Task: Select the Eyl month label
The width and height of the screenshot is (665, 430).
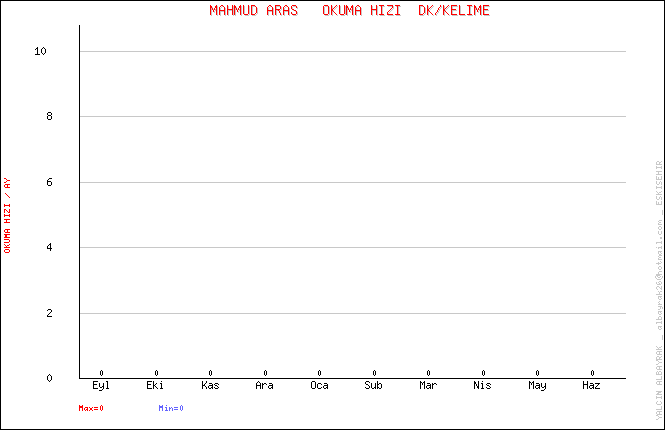Action: [101, 386]
